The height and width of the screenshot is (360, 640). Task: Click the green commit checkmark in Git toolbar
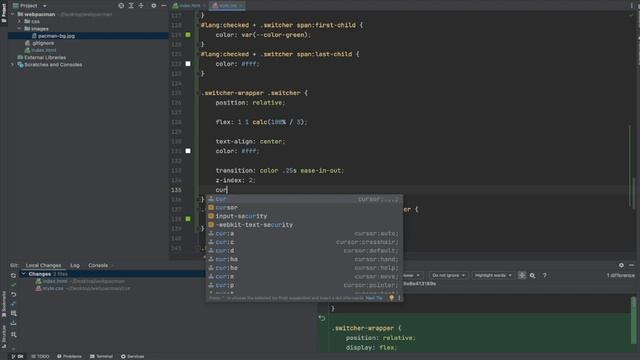pyautogui.click(x=13, y=285)
